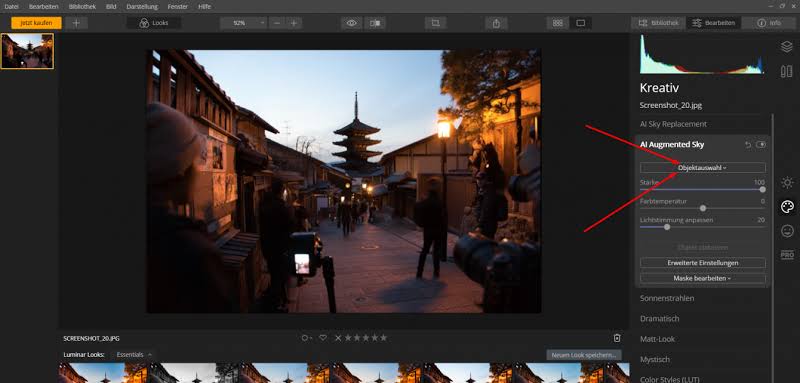Select the Creative palette icon
The height and width of the screenshot is (383, 800).
[787, 207]
